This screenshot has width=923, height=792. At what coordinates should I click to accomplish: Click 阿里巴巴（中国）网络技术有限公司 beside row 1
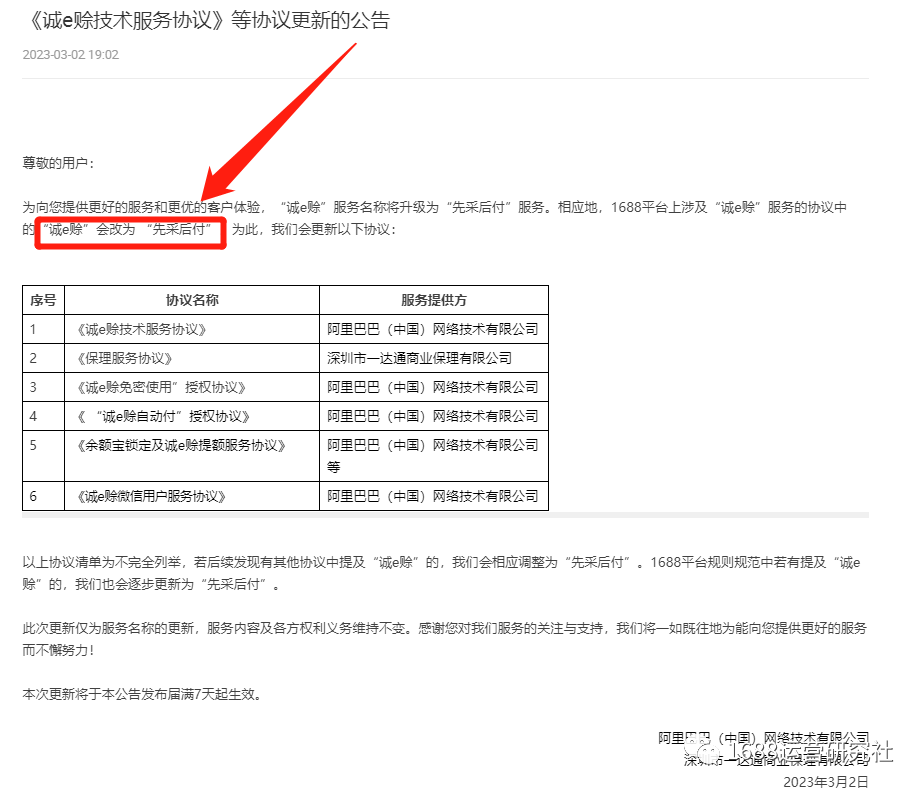pos(434,328)
